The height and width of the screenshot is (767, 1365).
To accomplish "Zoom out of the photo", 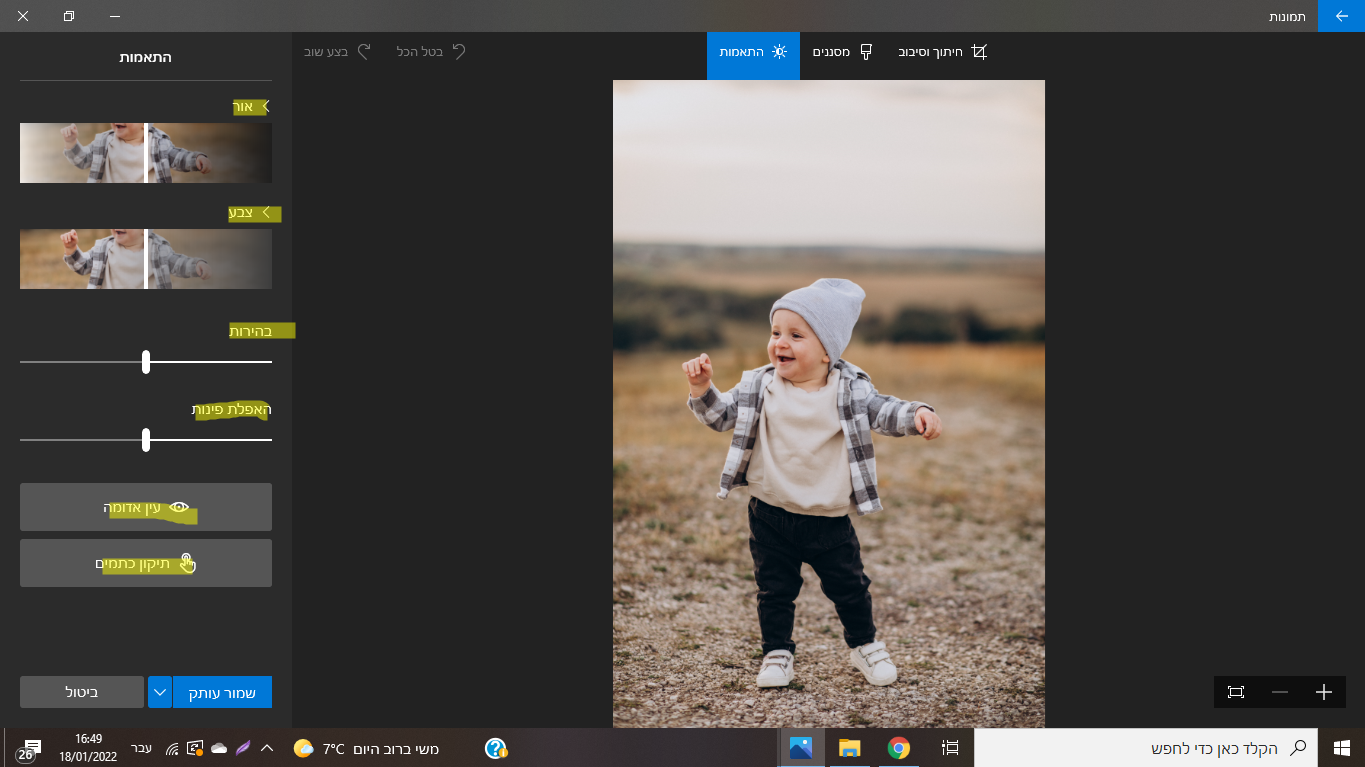I will coord(1280,692).
